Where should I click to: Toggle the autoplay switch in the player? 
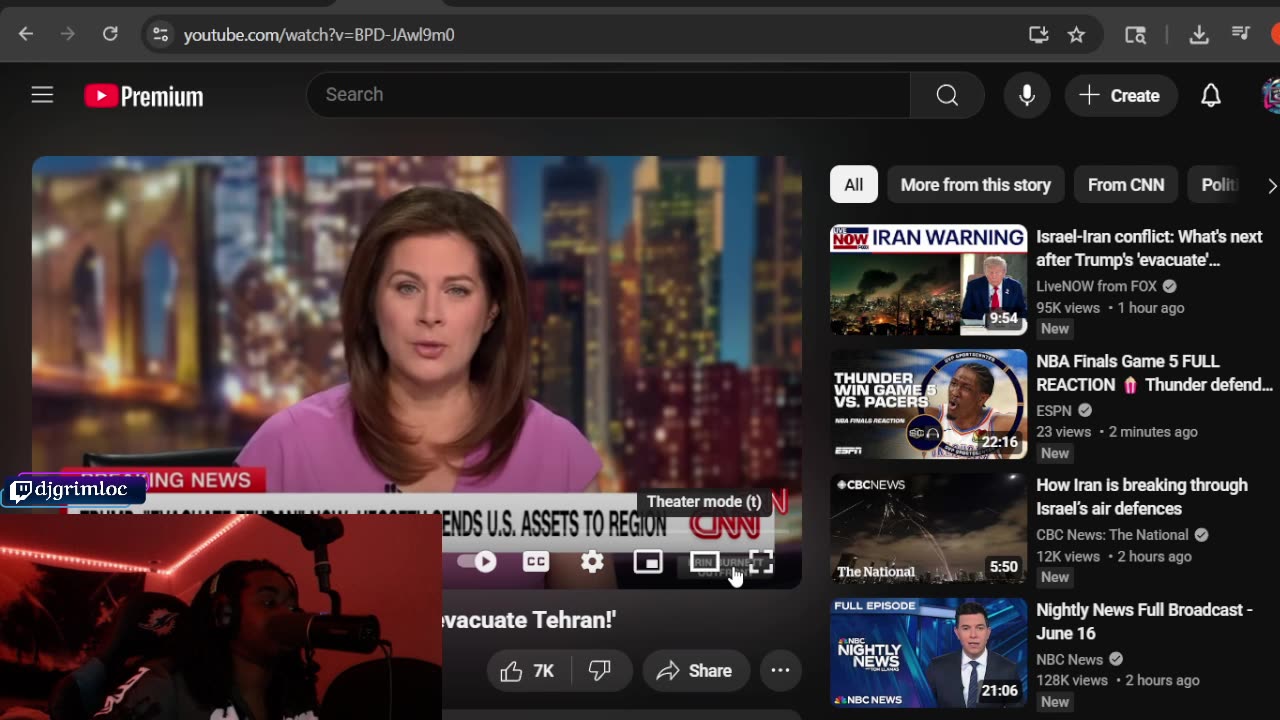tap(477, 562)
